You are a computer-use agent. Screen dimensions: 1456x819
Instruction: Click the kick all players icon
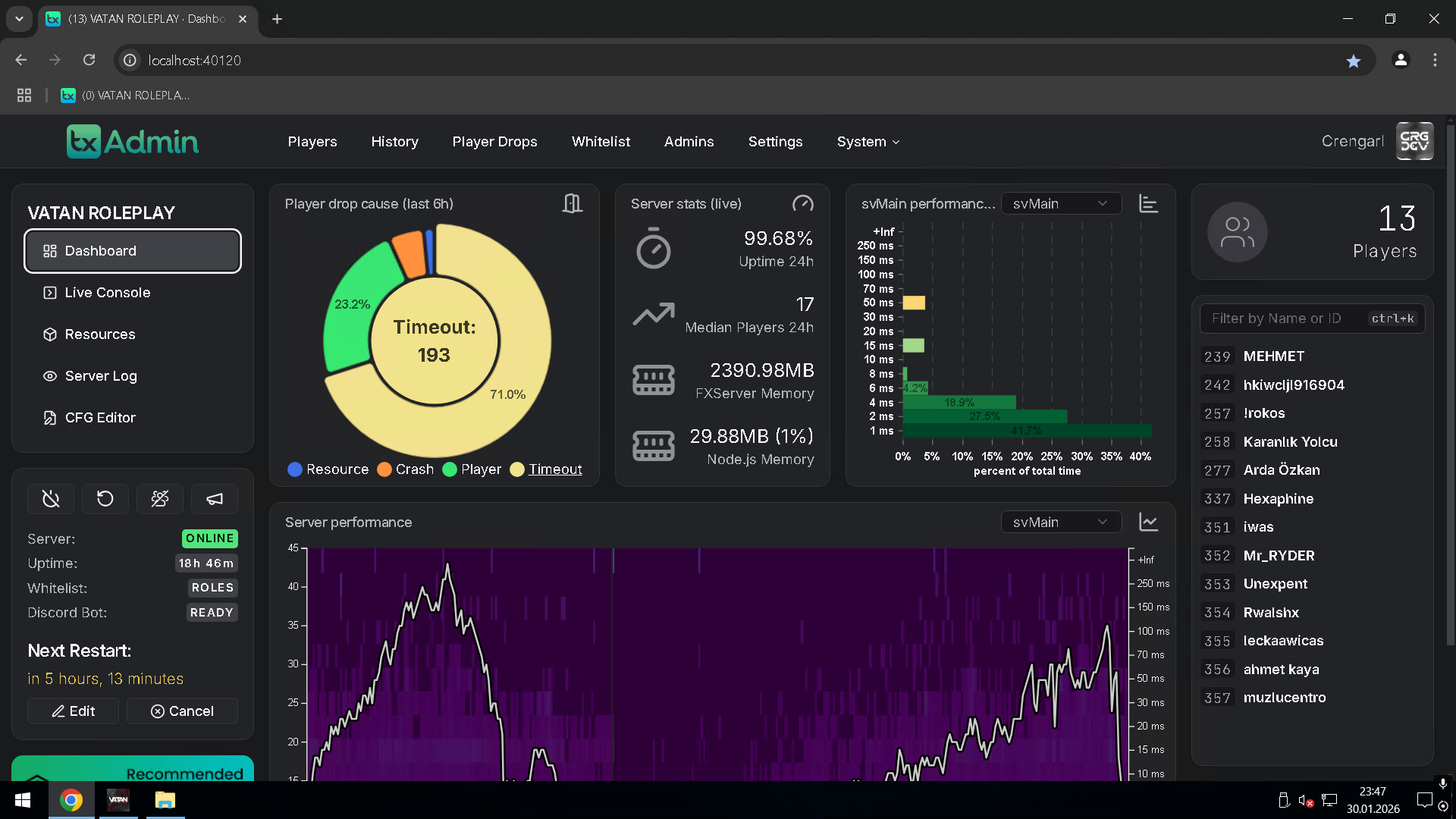tap(160, 498)
